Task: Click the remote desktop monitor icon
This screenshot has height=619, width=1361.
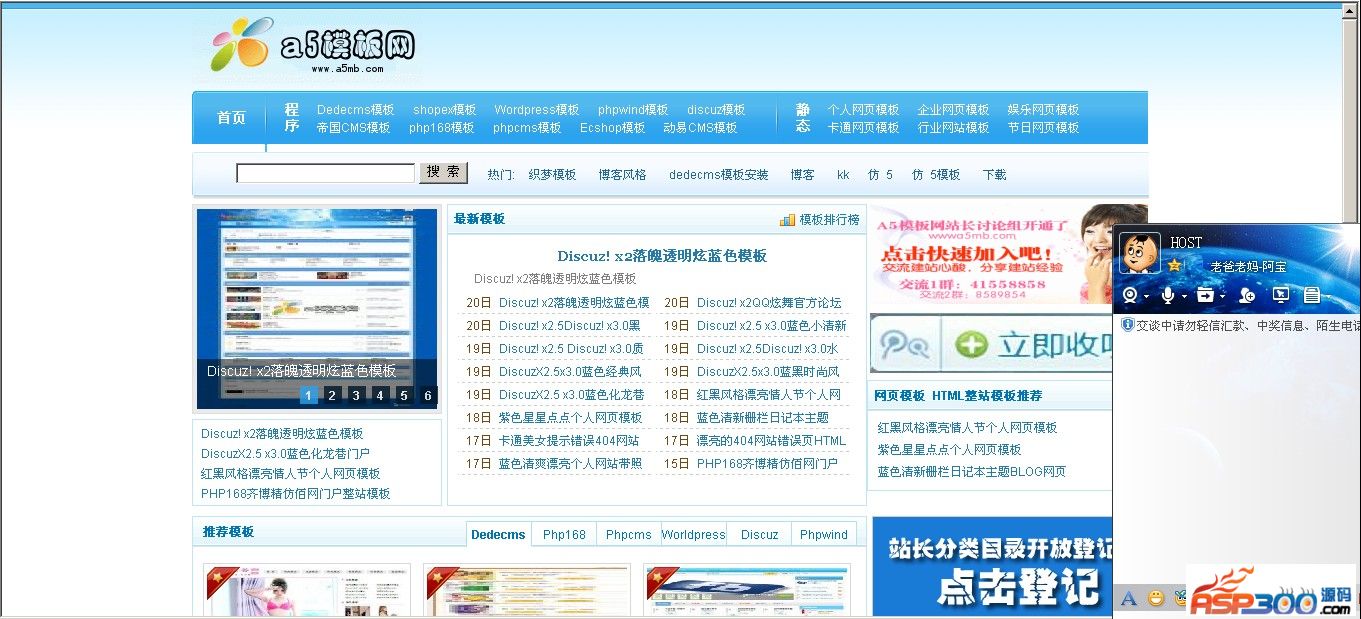Action: tap(1280, 295)
